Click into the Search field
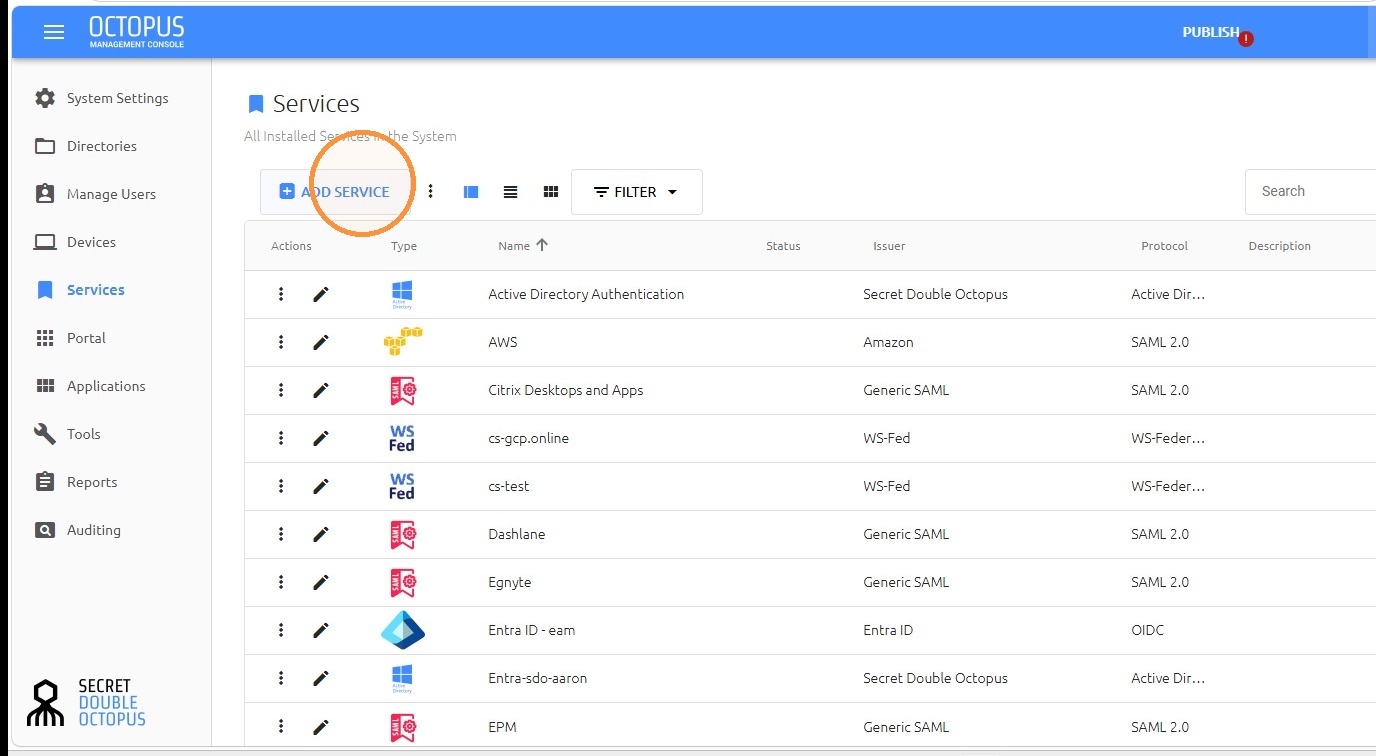 1310,192
